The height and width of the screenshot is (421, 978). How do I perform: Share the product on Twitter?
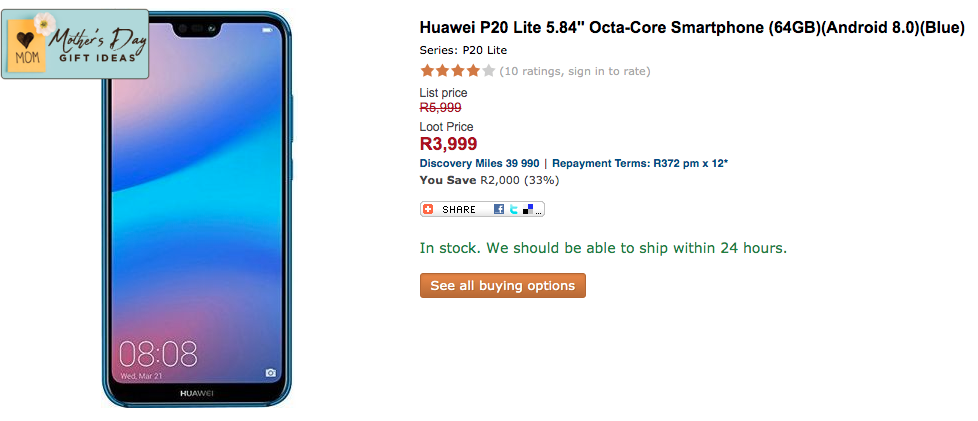[513, 210]
